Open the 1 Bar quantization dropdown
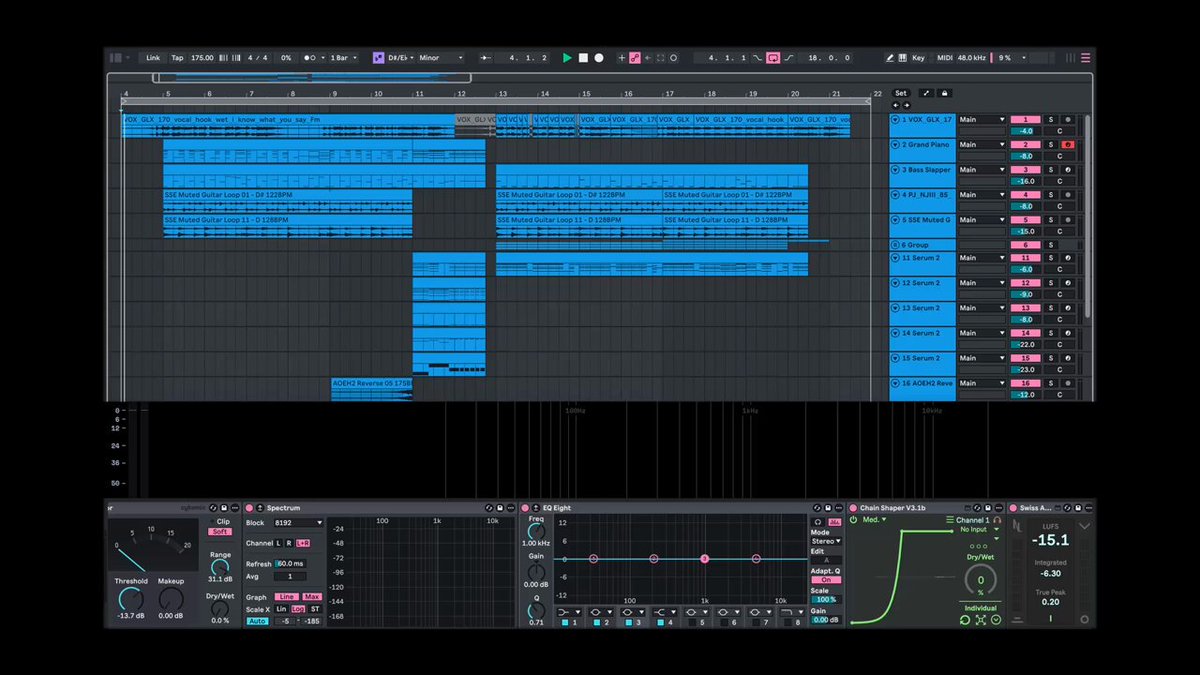 345,58
